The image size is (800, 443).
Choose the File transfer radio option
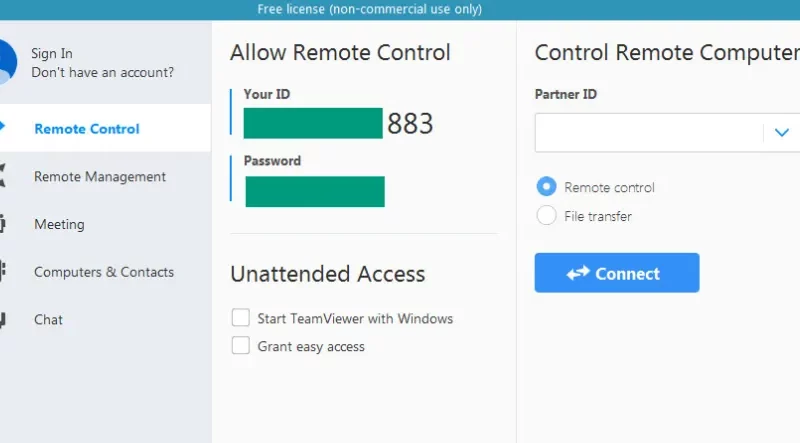(x=546, y=215)
